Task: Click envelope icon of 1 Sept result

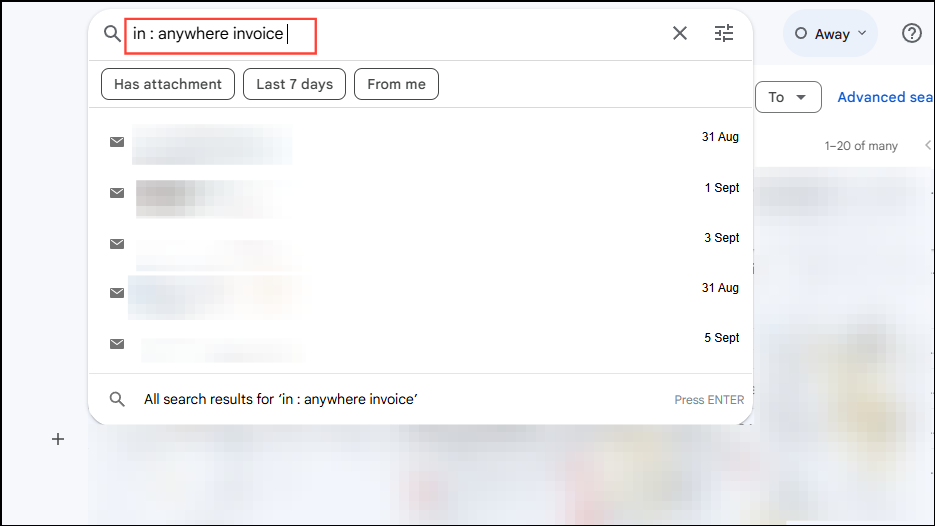Action: pyautogui.click(x=117, y=193)
